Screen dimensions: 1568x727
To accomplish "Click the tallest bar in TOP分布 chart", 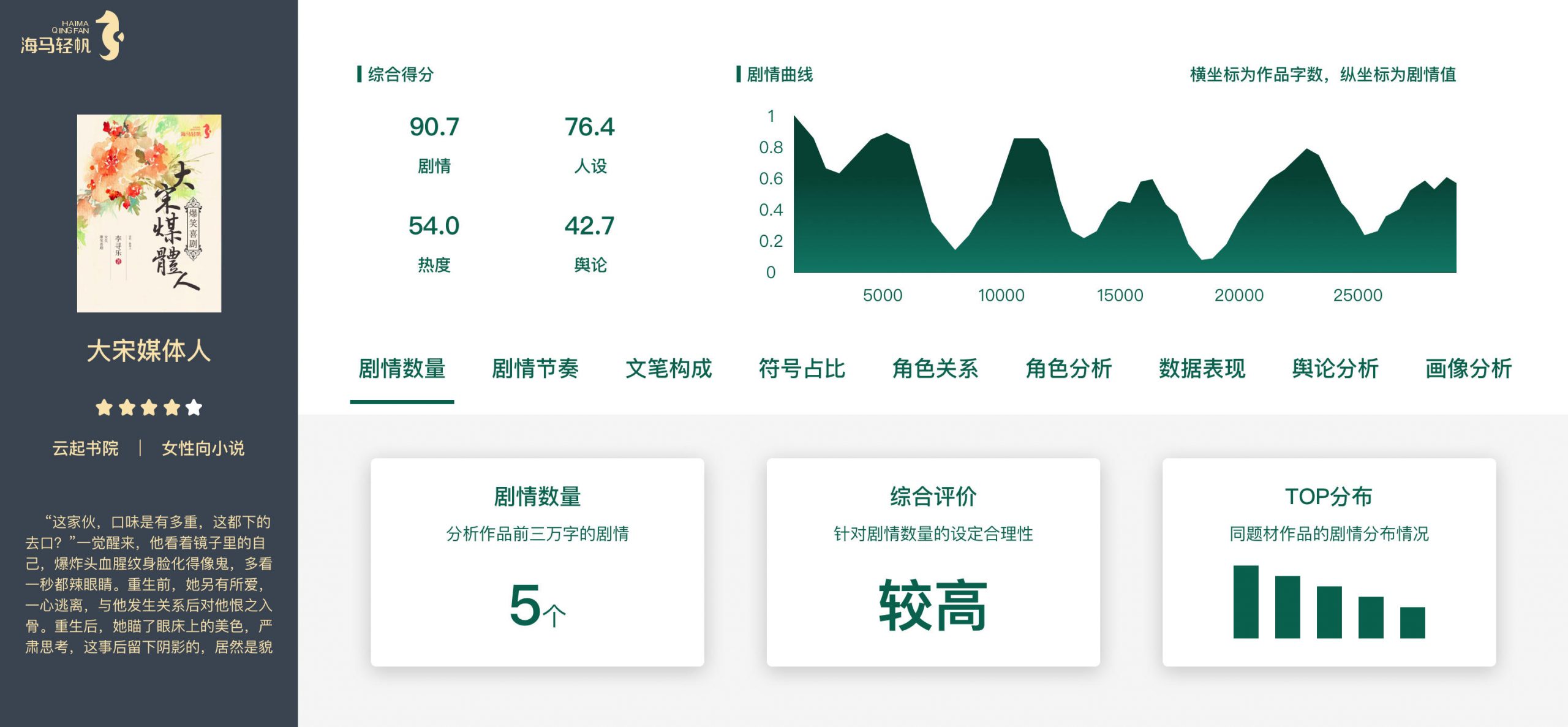I will pos(1246,601).
